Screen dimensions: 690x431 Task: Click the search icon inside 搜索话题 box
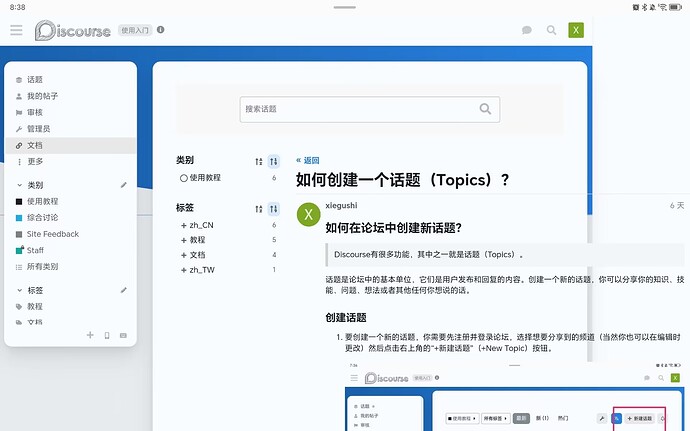tap(485, 109)
